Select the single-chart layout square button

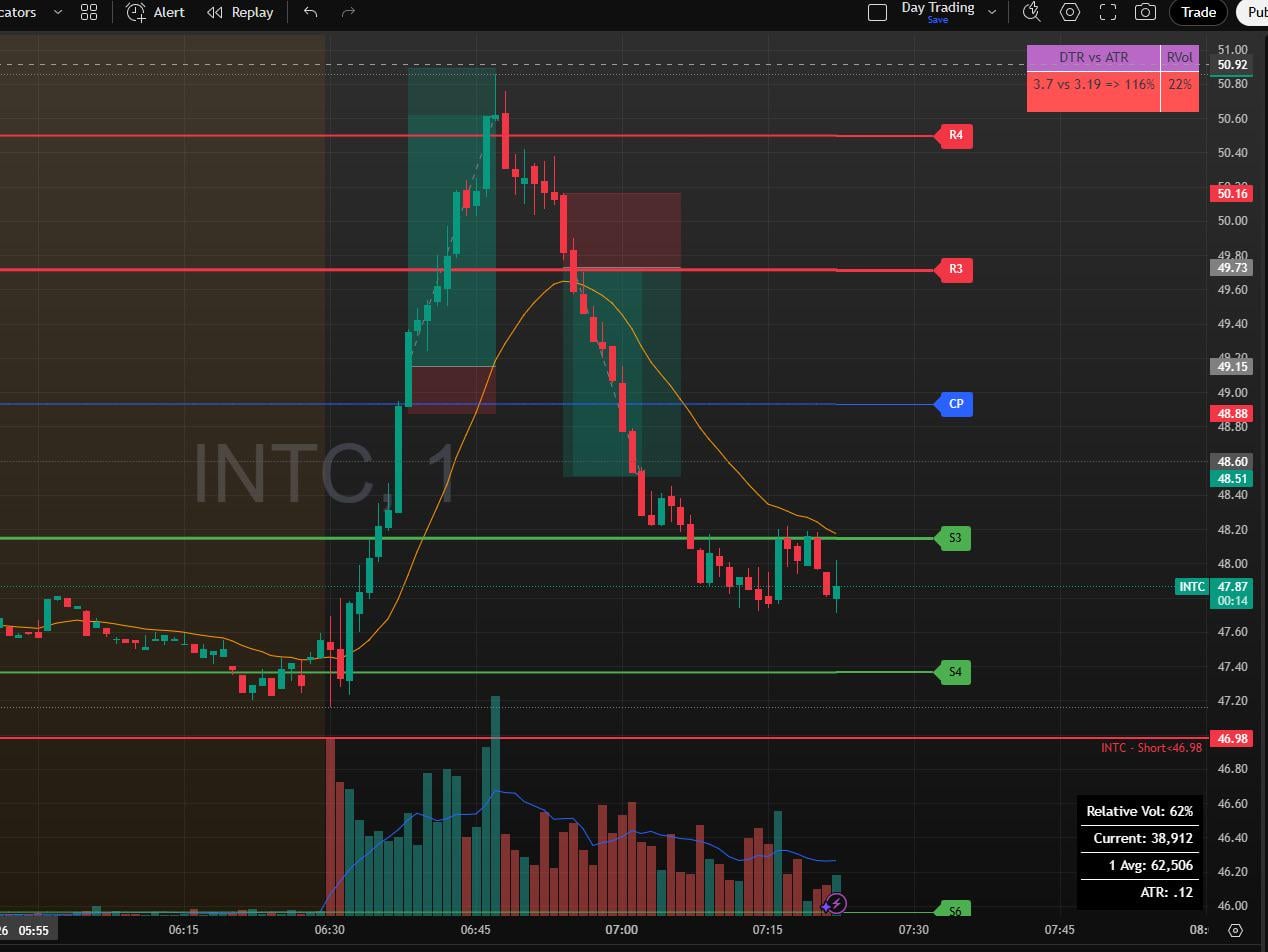coord(877,12)
